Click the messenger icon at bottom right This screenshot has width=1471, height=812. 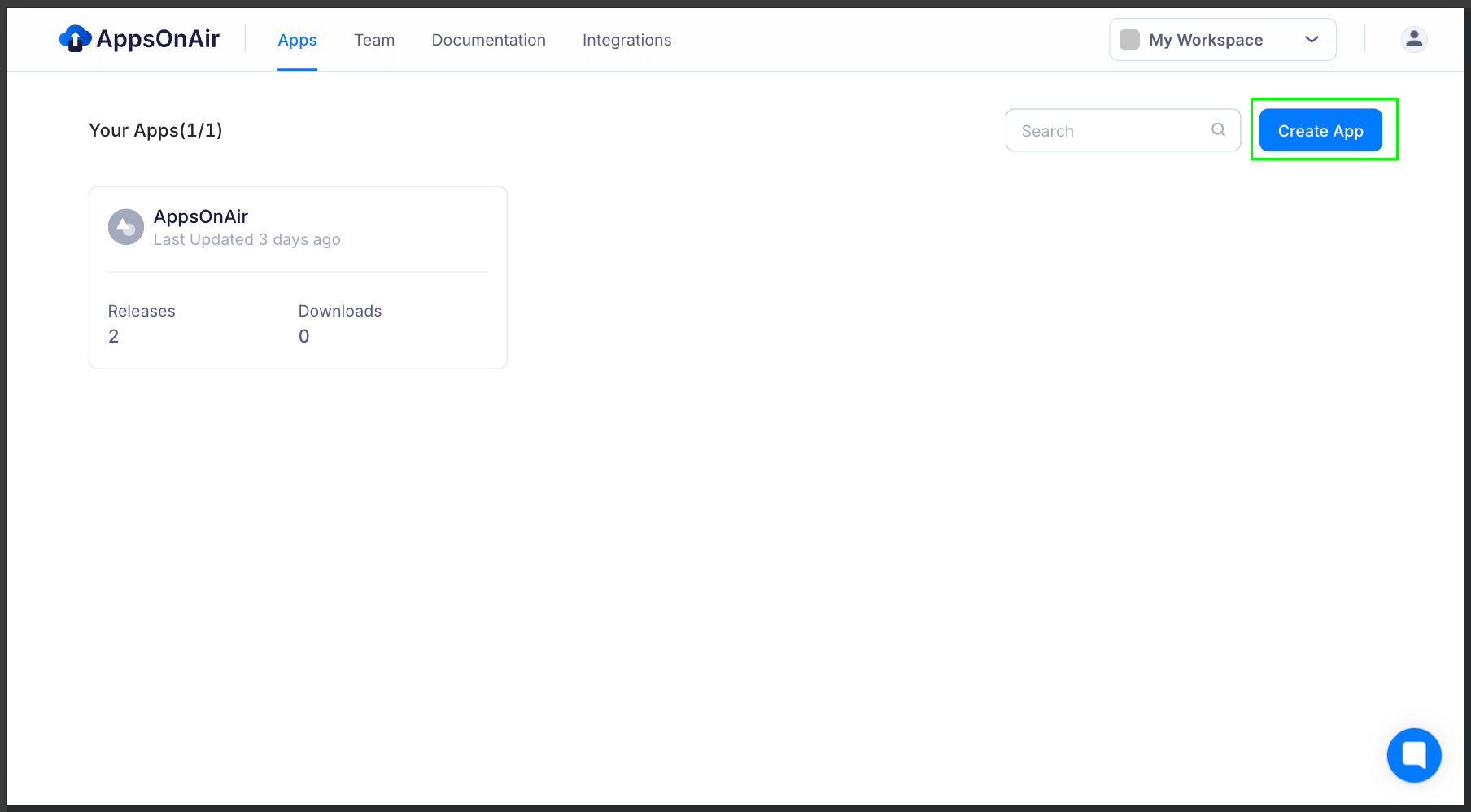pyautogui.click(x=1414, y=755)
